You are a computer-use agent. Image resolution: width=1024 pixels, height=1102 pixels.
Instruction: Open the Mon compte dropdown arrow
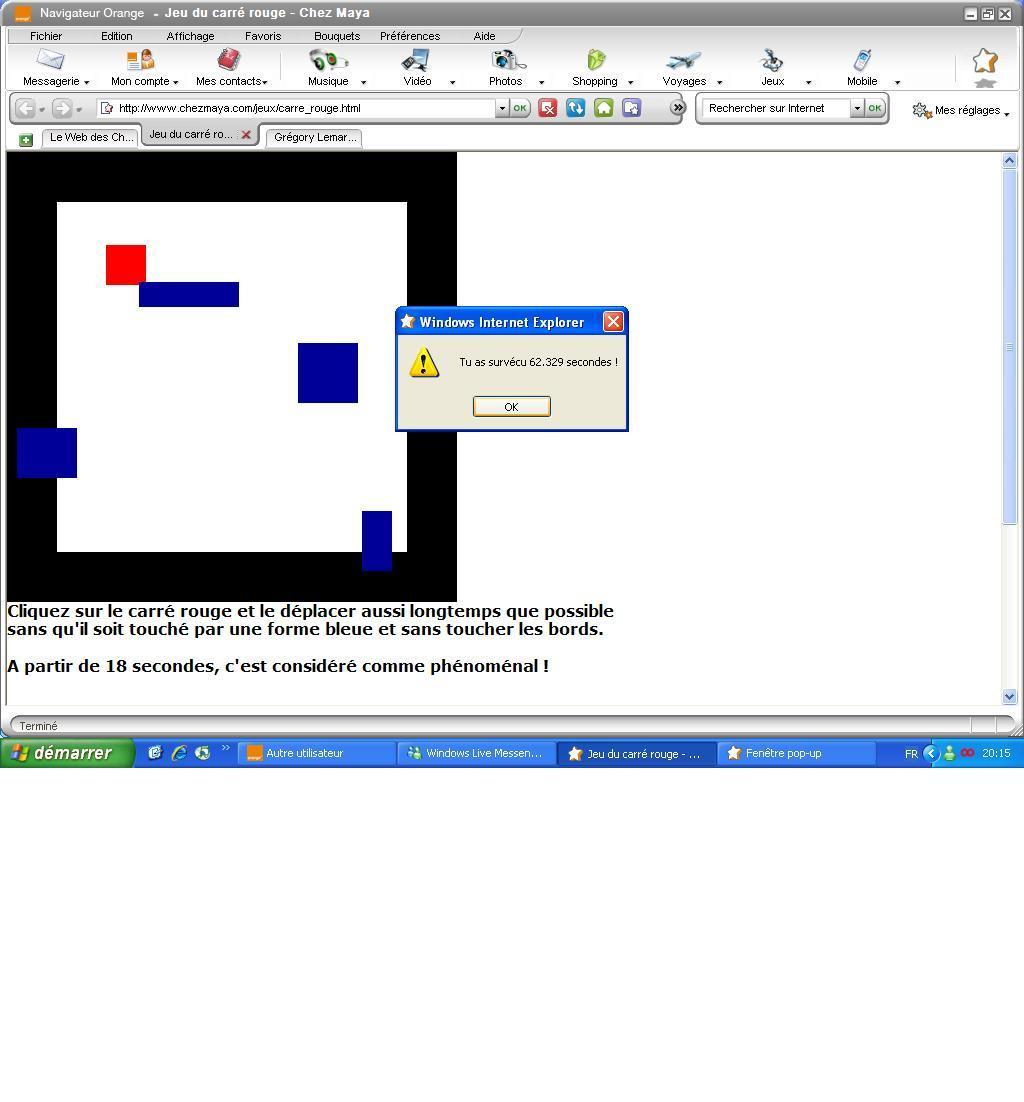[x=175, y=82]
